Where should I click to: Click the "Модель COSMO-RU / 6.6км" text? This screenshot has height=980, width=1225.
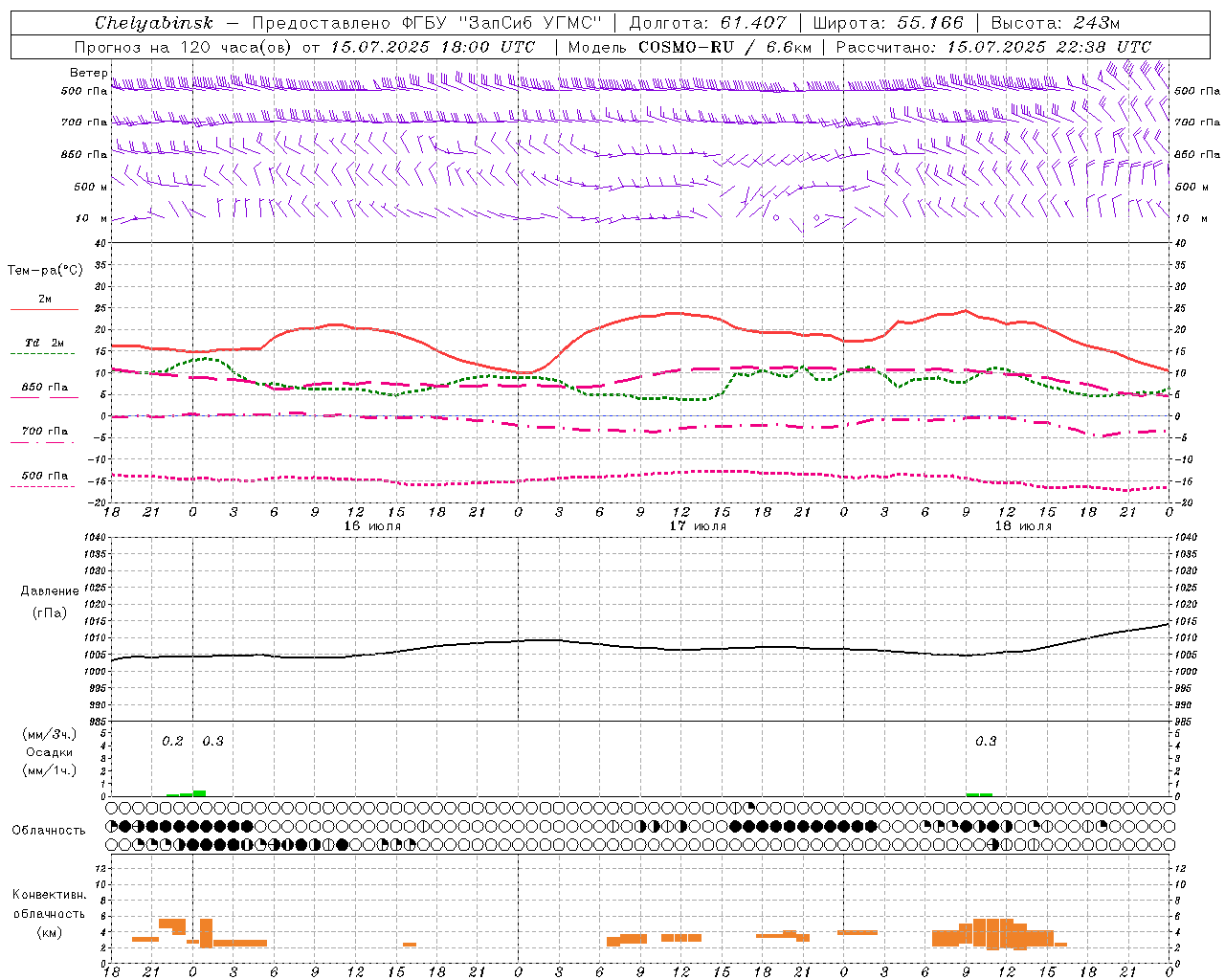pos(689,47)
